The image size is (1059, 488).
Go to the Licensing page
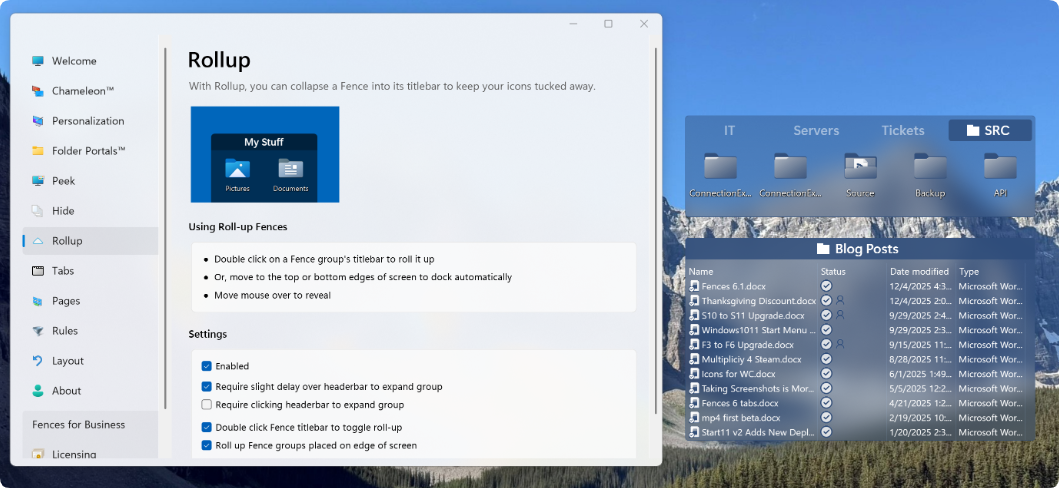point(74,455)
